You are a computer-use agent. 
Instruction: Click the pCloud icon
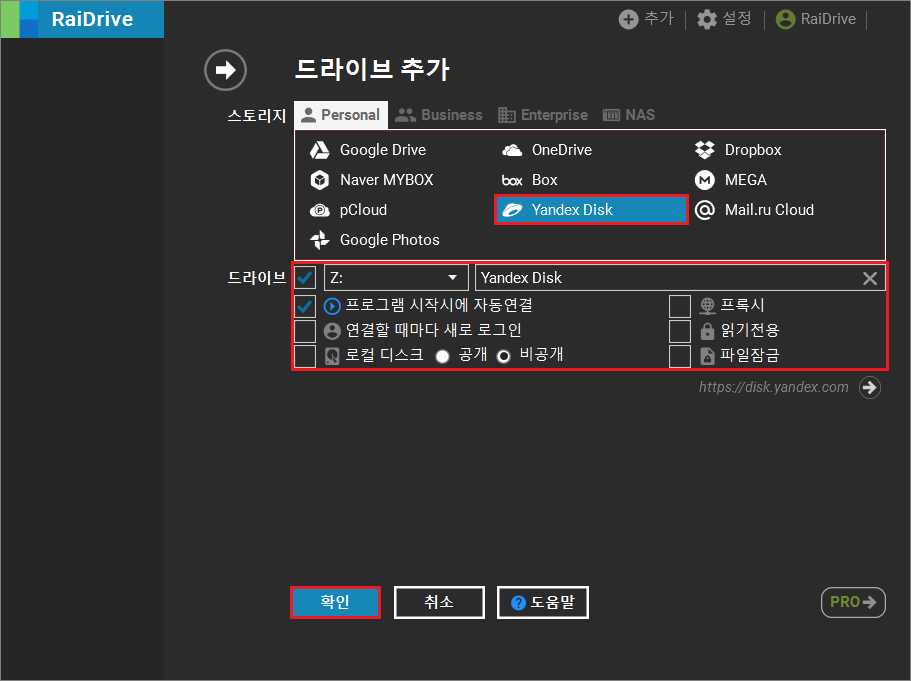320,210
